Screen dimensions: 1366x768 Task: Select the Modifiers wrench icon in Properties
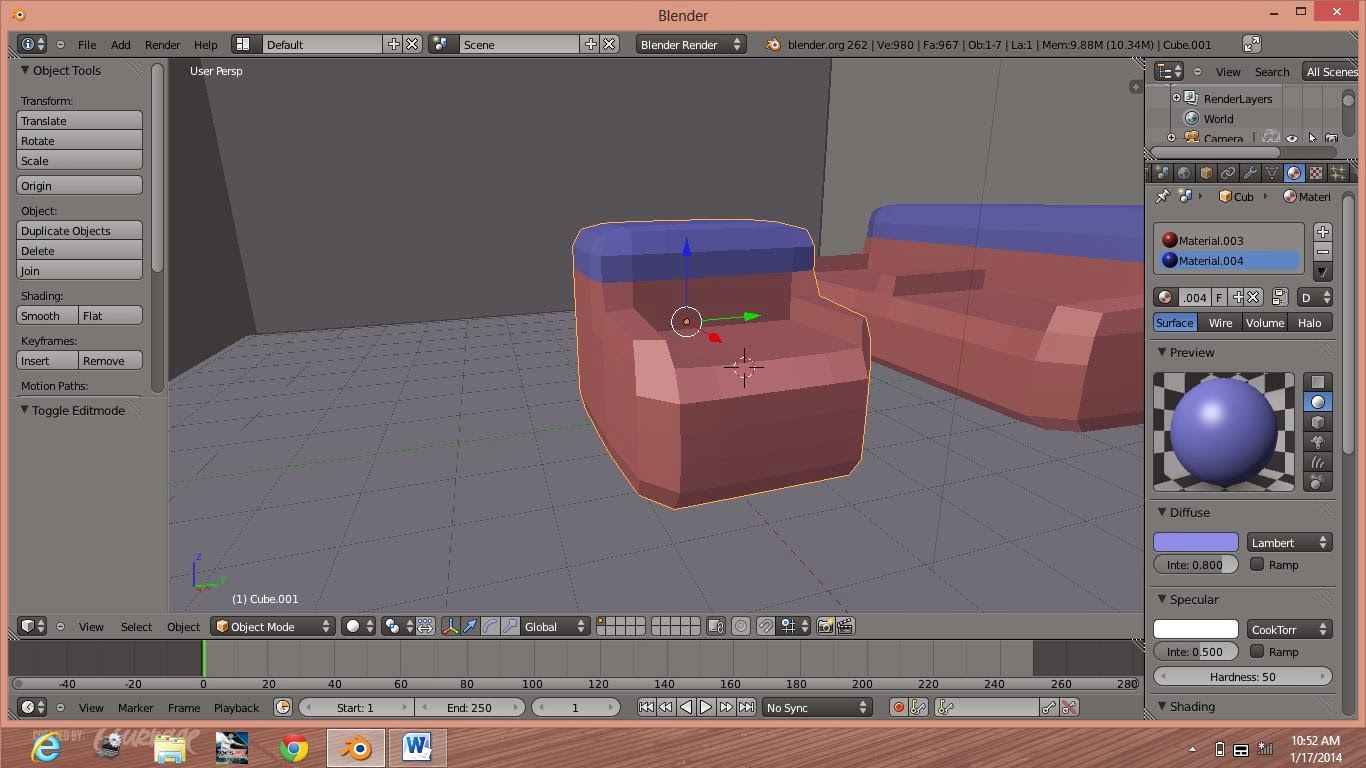1250,172
